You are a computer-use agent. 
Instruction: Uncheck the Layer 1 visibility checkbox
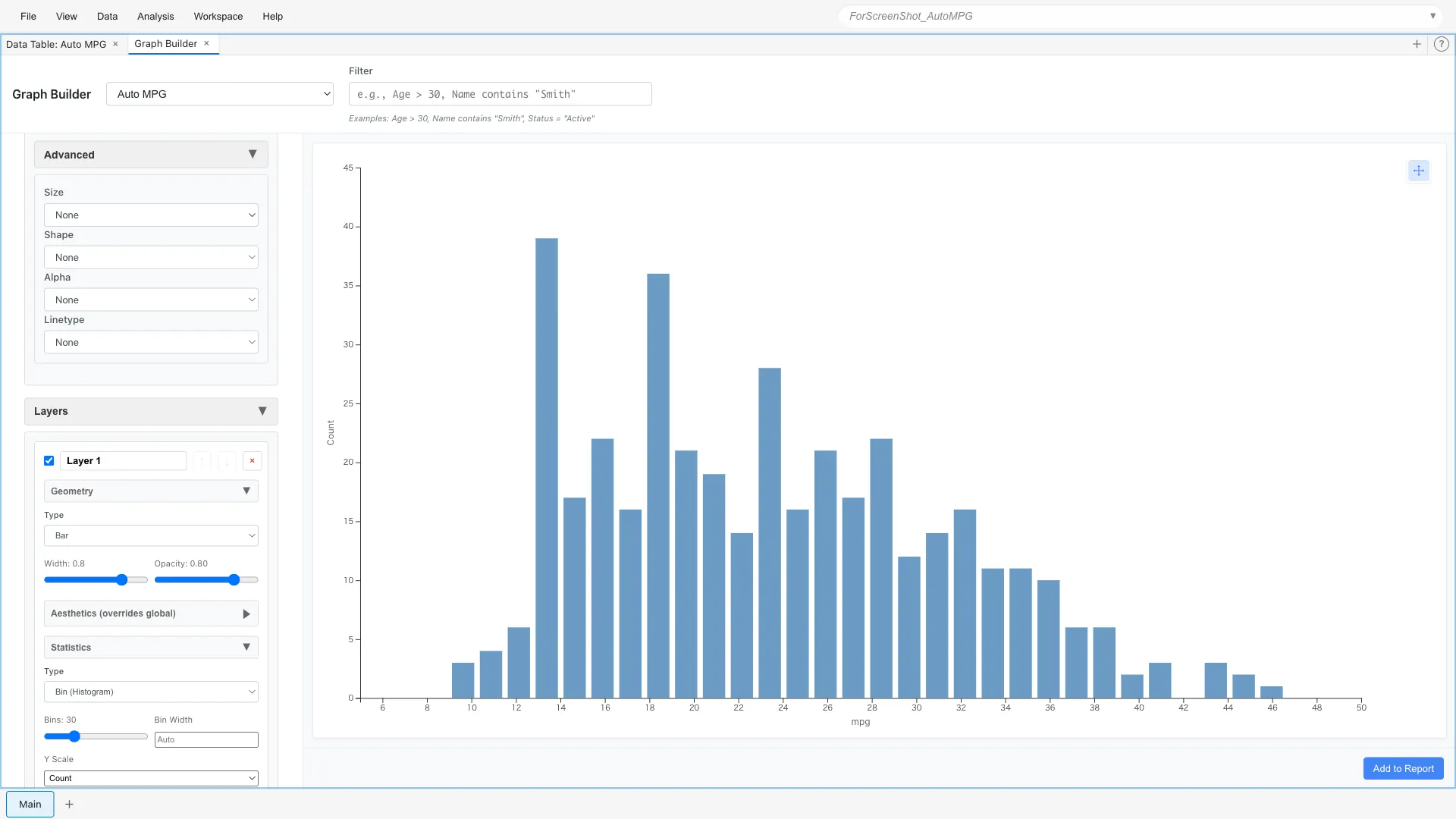pyautogui.click(x=49, y=460)
